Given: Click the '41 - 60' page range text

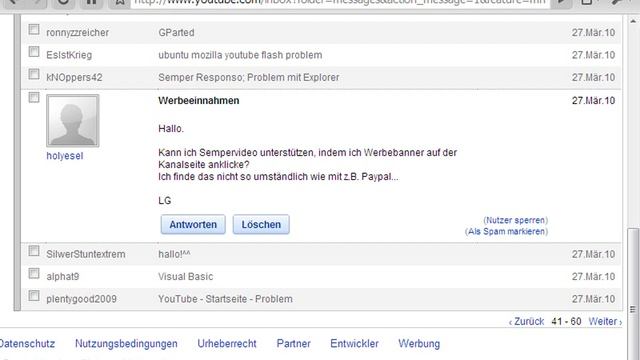Looking at the screenshot, I should [566, 322].
